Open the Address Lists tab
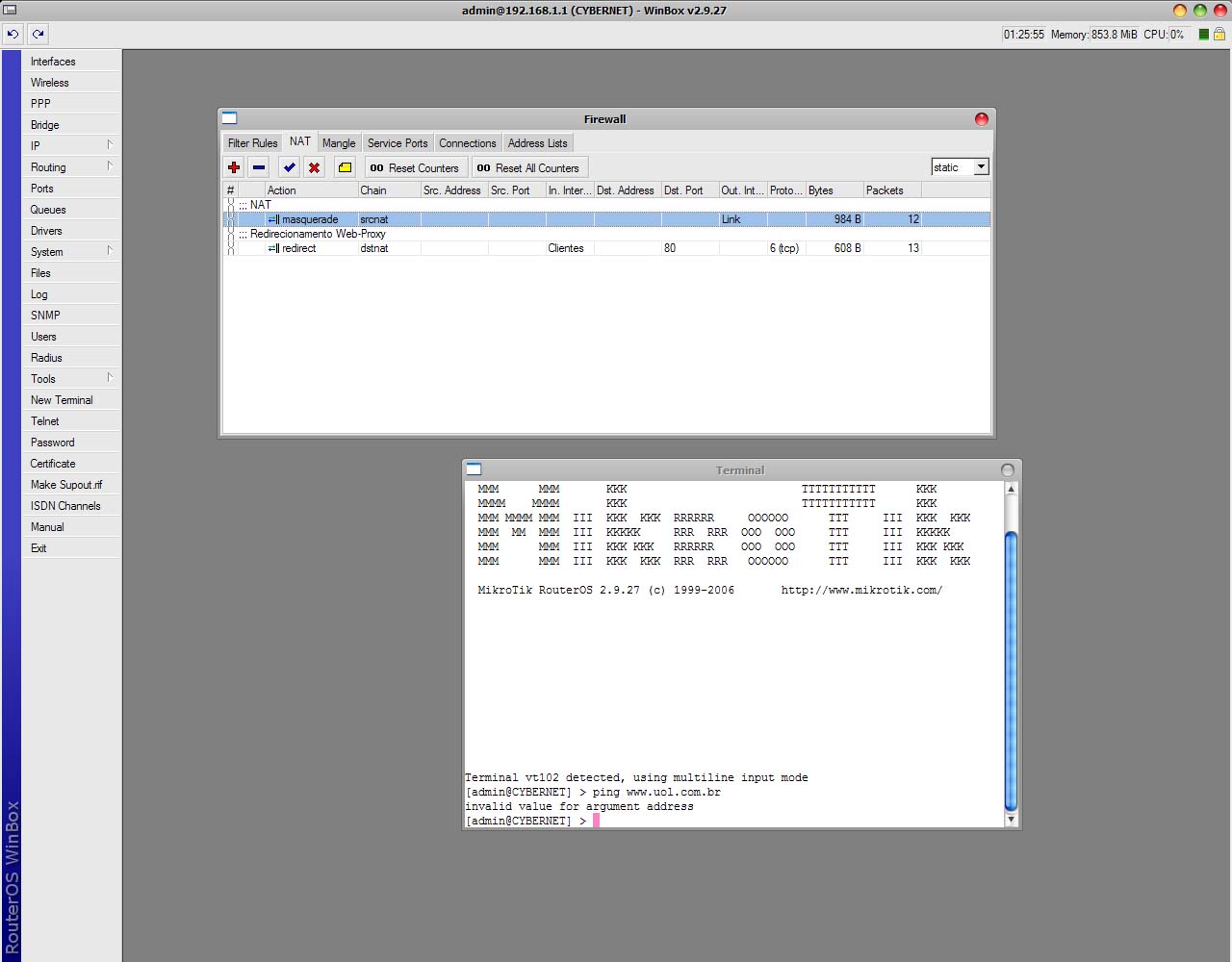1232x962 pixels. pos(538,143)
